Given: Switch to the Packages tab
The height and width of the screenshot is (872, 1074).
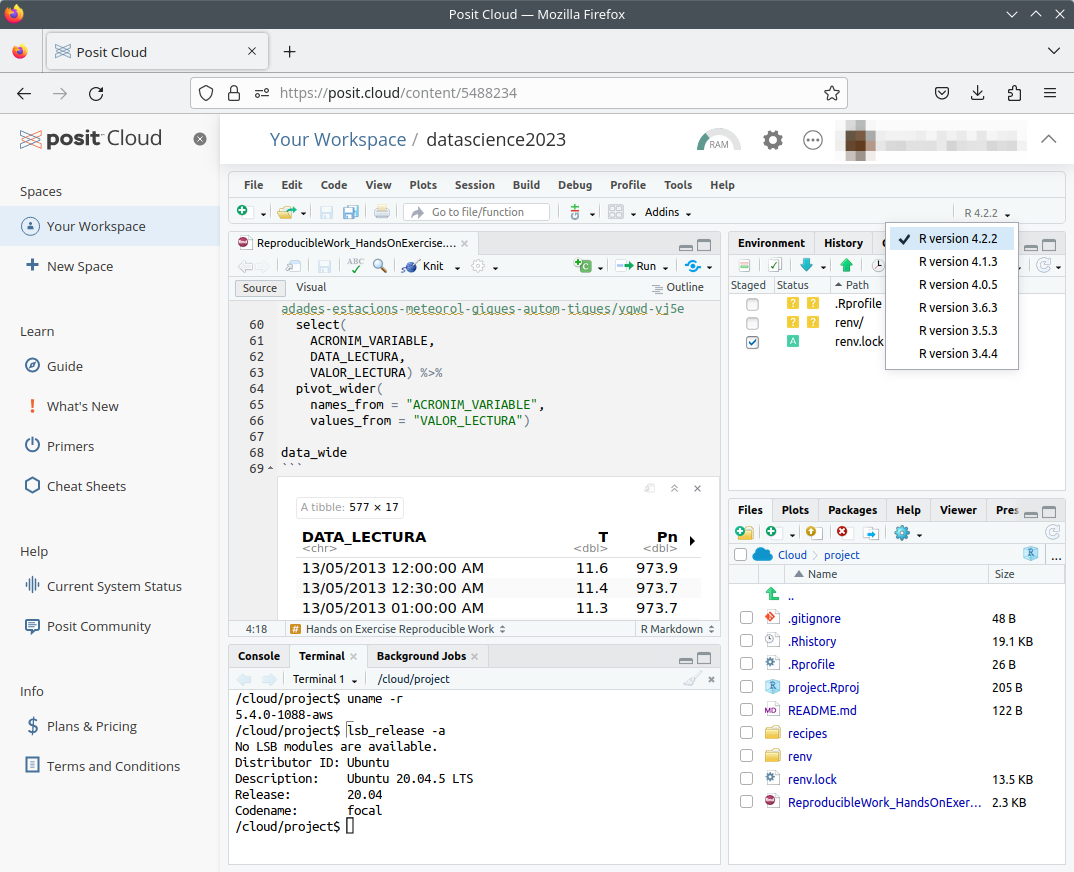Looking at the screenshot, I should [852, 510].
